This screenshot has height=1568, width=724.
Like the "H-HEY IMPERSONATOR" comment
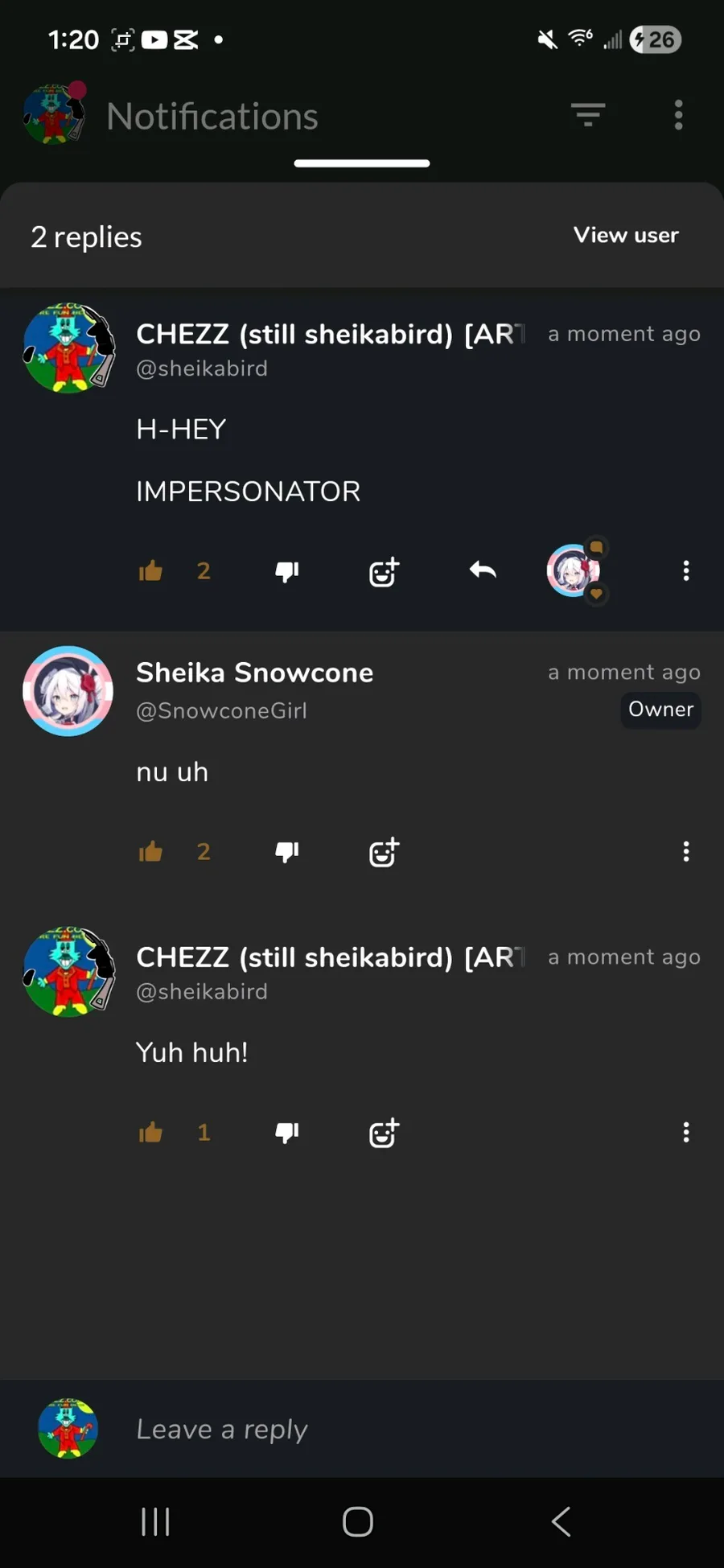point(150,570)
